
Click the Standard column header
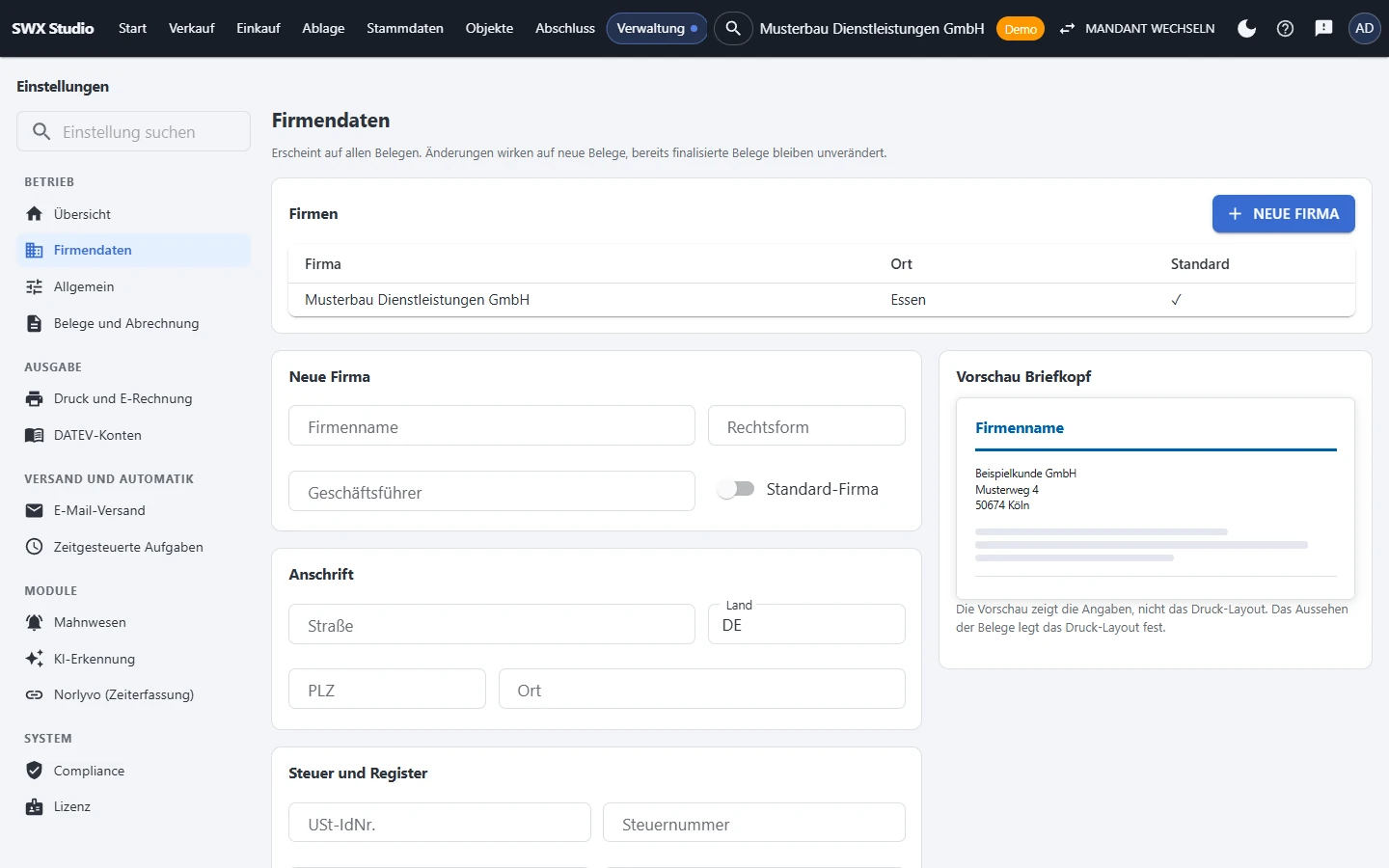click(x=1200, y=264)
